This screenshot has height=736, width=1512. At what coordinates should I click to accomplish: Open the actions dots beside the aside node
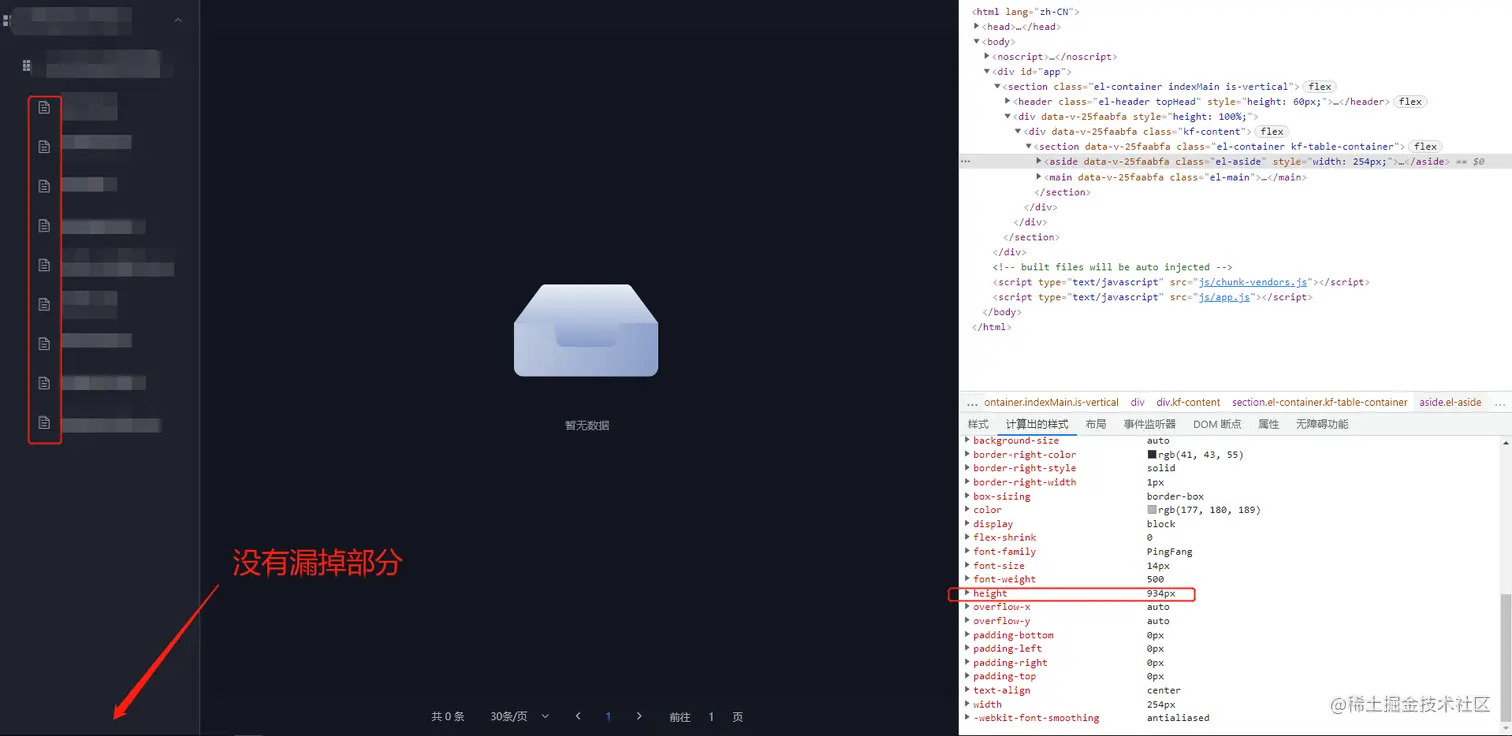point(966,161)
